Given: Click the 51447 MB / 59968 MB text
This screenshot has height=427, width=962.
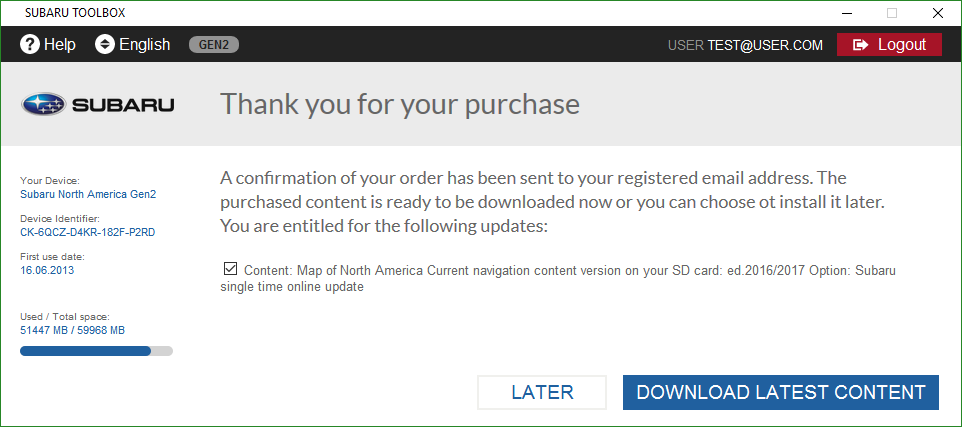Looking at the screenshot, I should click(x=72, y=331).
